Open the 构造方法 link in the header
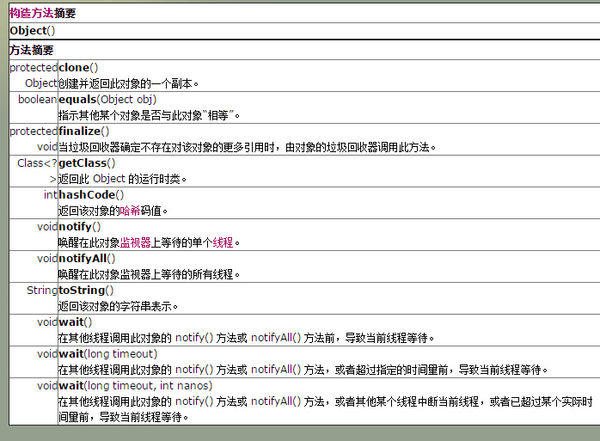This screenshot has width=600, height=441. [31, 13]
